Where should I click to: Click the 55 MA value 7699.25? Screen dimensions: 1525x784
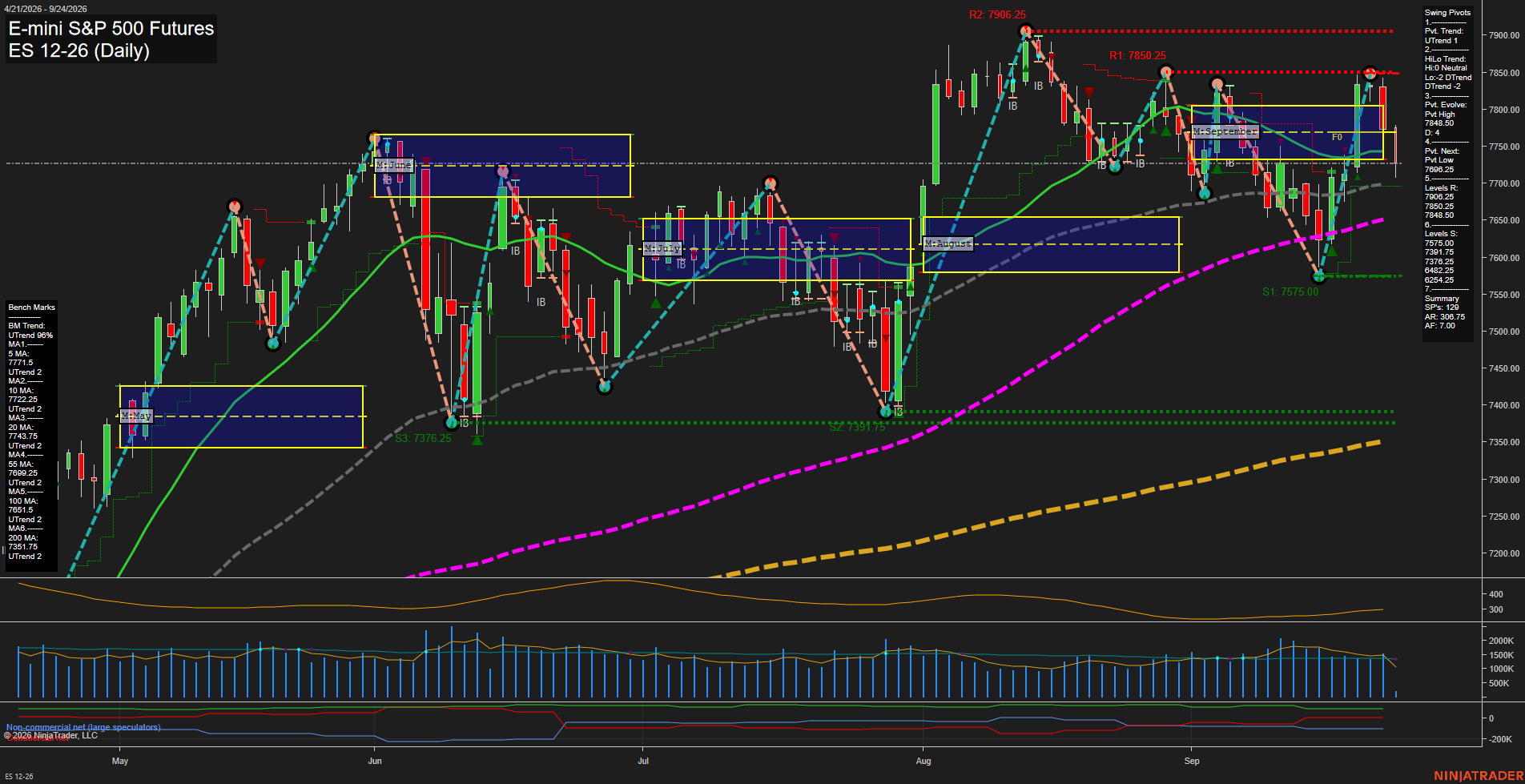click(23, 473)
